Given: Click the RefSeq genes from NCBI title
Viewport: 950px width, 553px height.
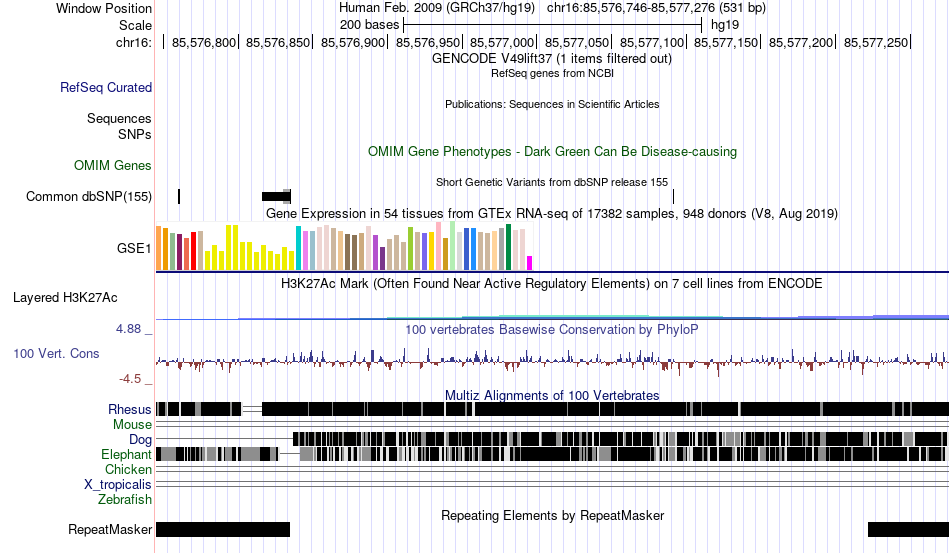Looking at the screenshot, I should 552,73.
